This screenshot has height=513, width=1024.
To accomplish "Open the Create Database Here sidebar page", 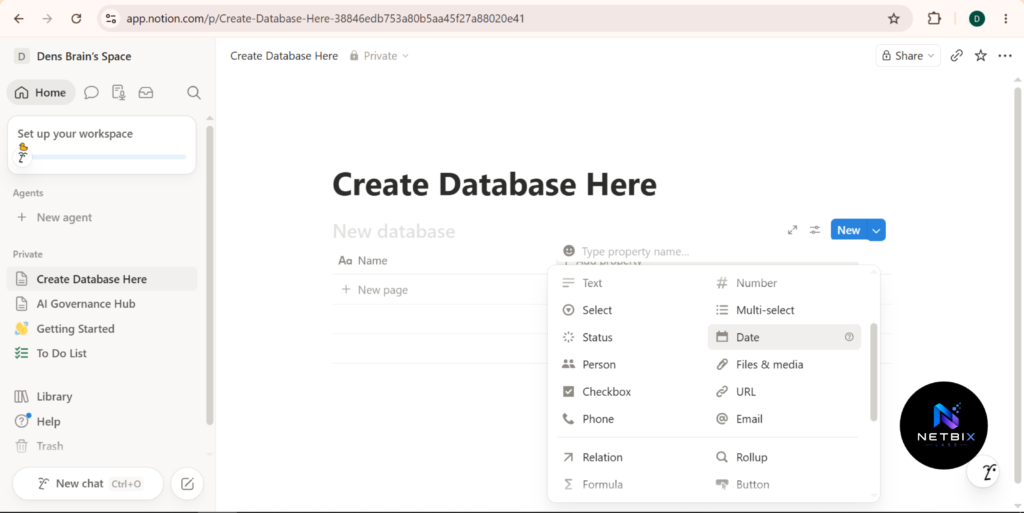I will click(x=102, y=279).
